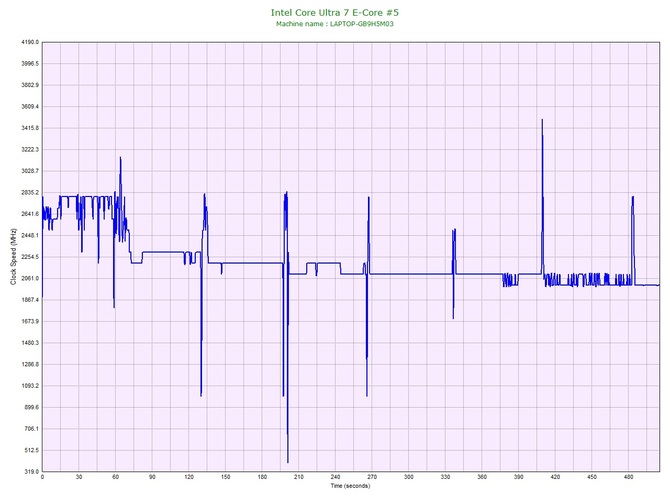Click the 3802.9 y-axis value
The height and width of the screenshot is (503, 670).
(30, 85)
